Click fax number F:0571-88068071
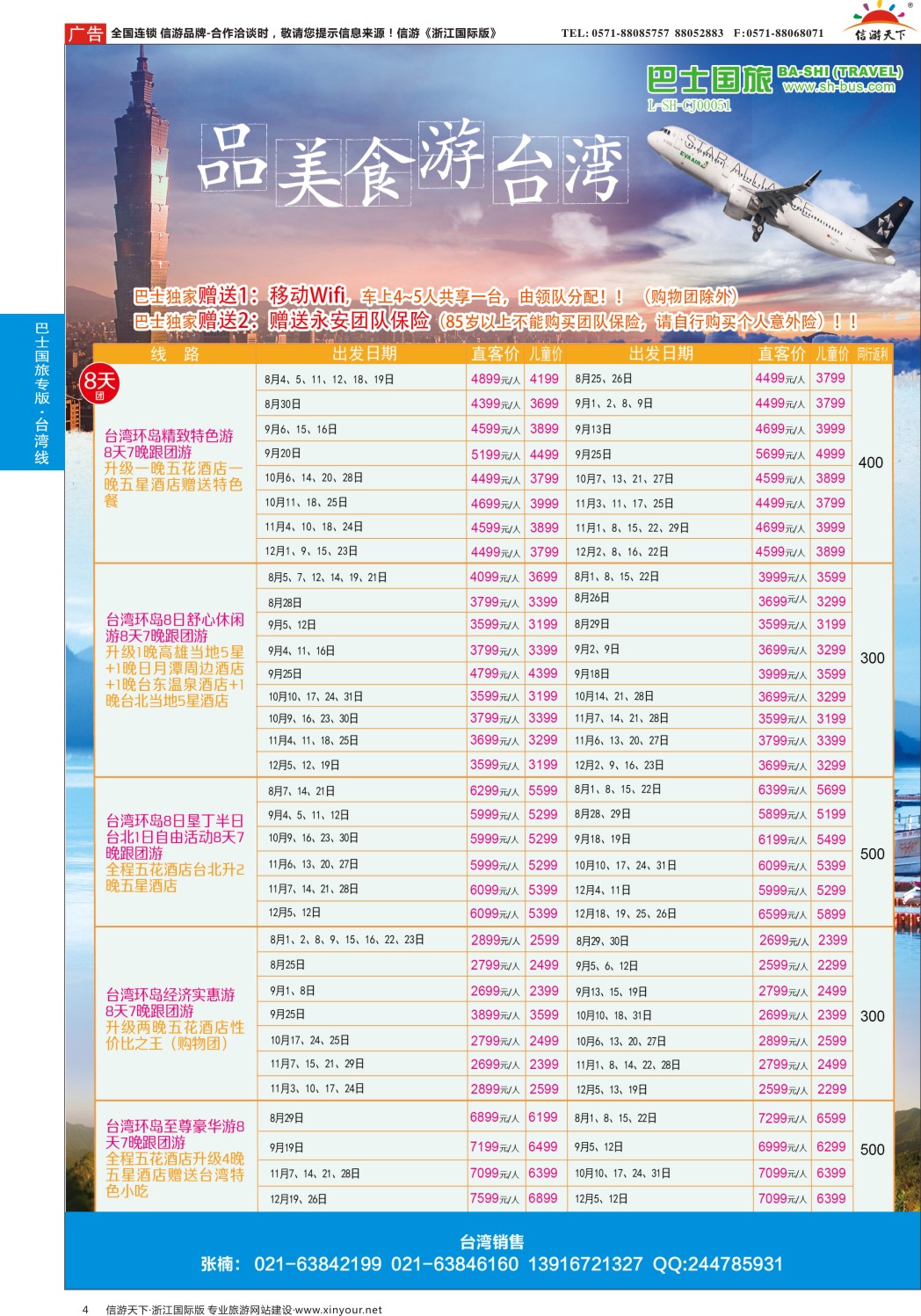This screenshot has height=1316, width=921. tap(779, 33)
